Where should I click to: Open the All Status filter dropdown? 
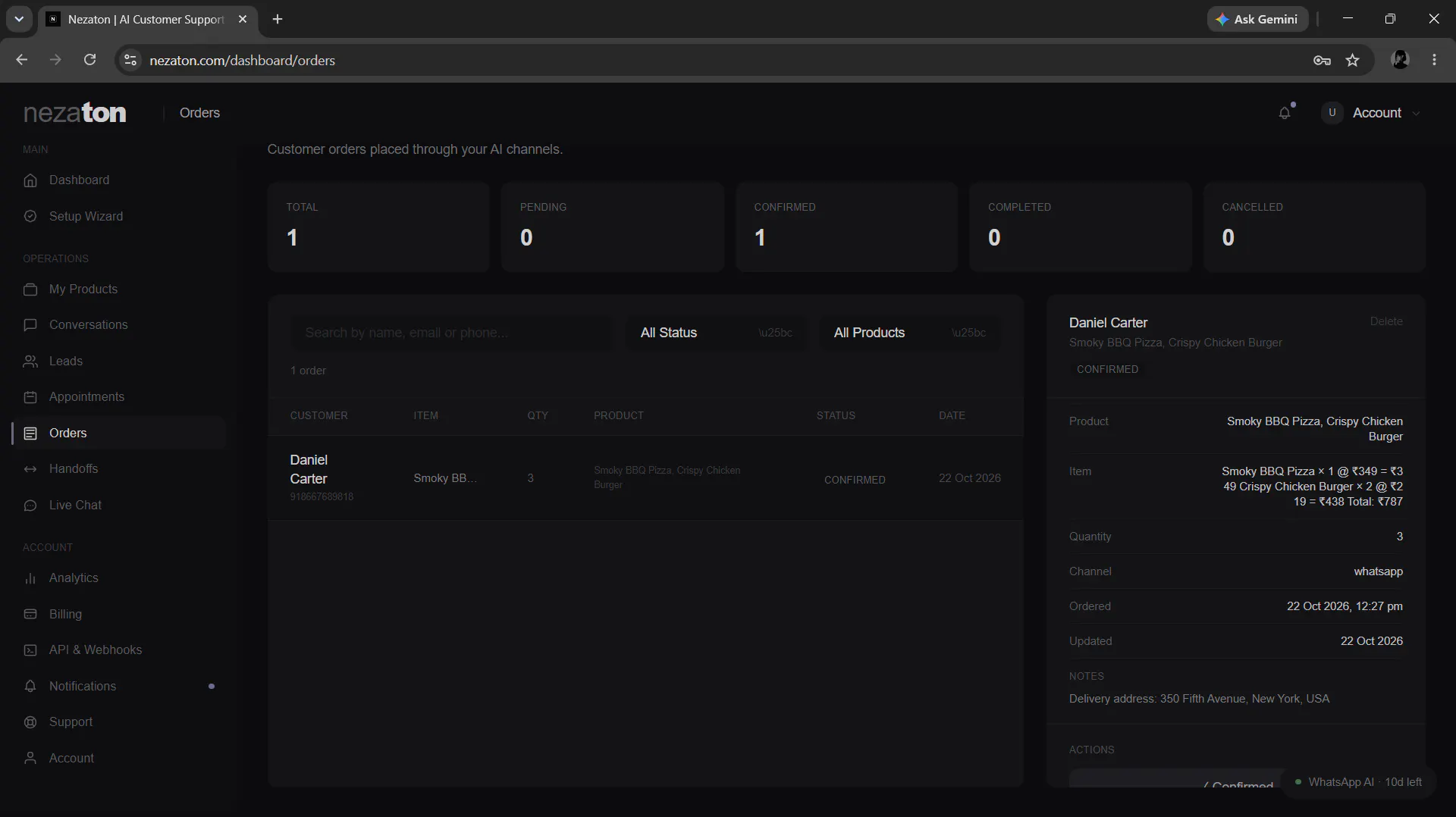[717, 333]
